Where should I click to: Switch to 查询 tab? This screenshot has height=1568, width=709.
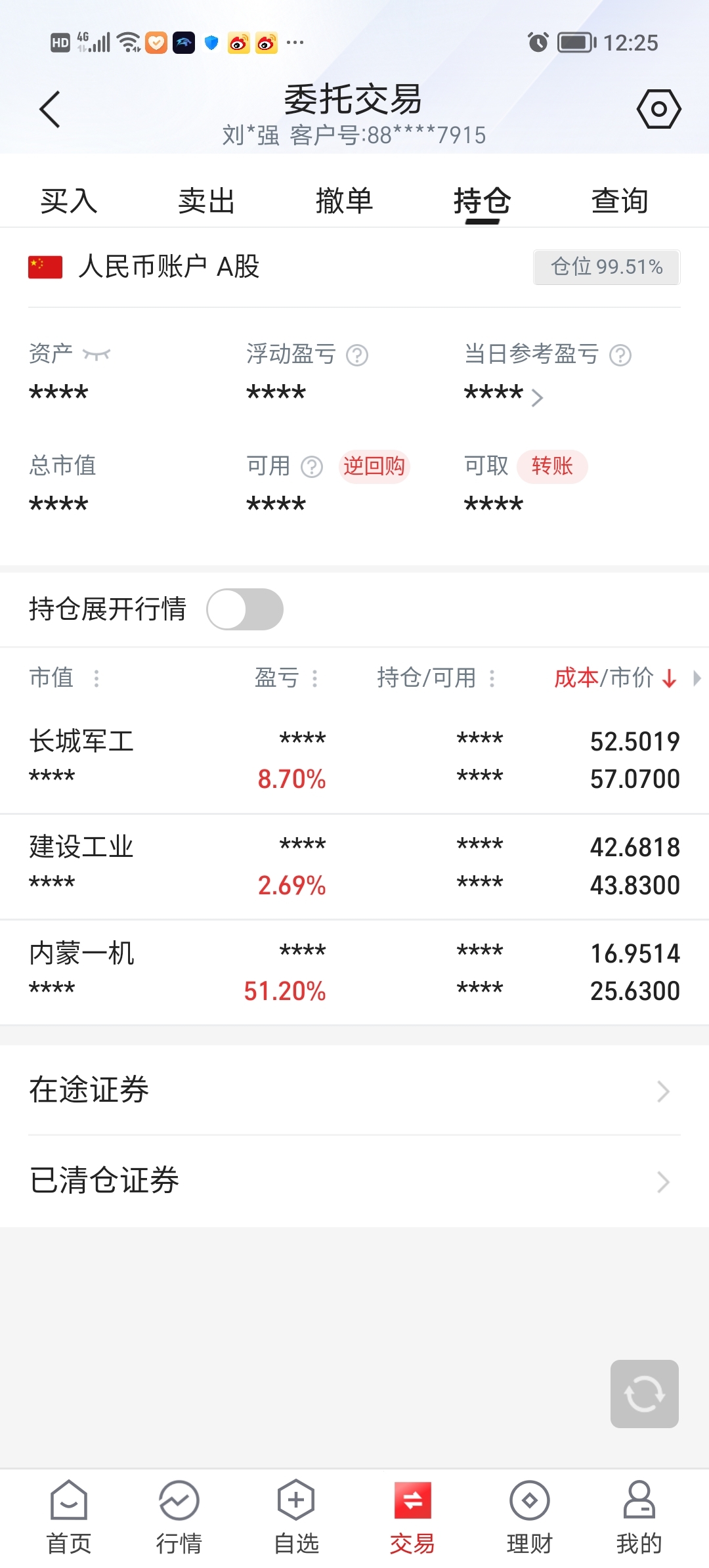tap(620, 201)
